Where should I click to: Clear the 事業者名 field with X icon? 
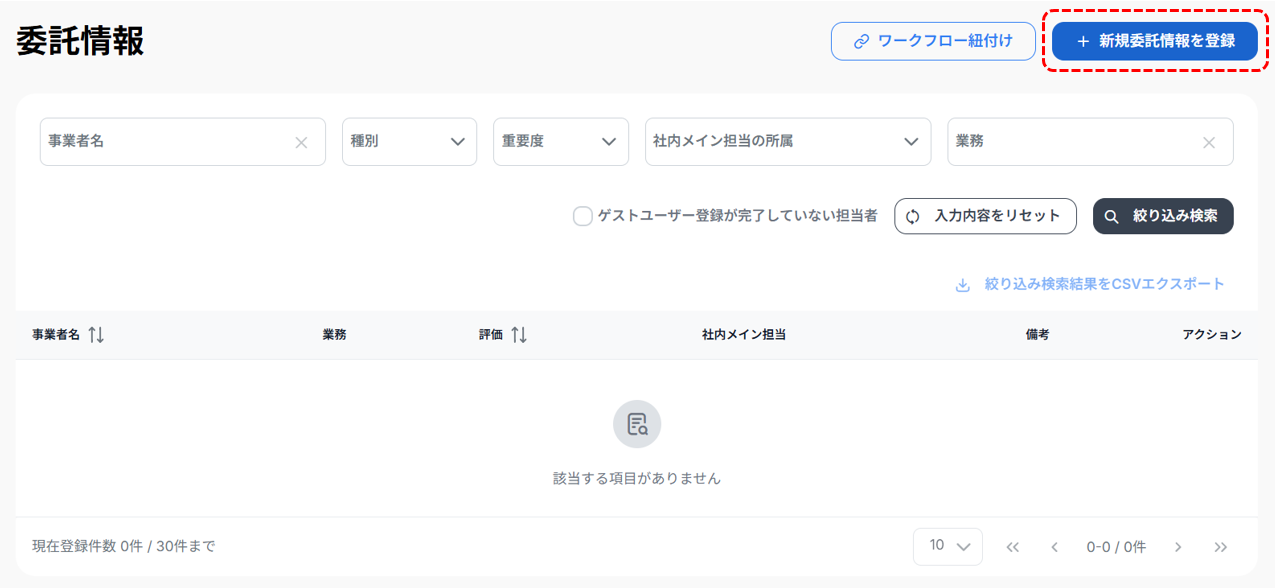[x=301, y=143]
